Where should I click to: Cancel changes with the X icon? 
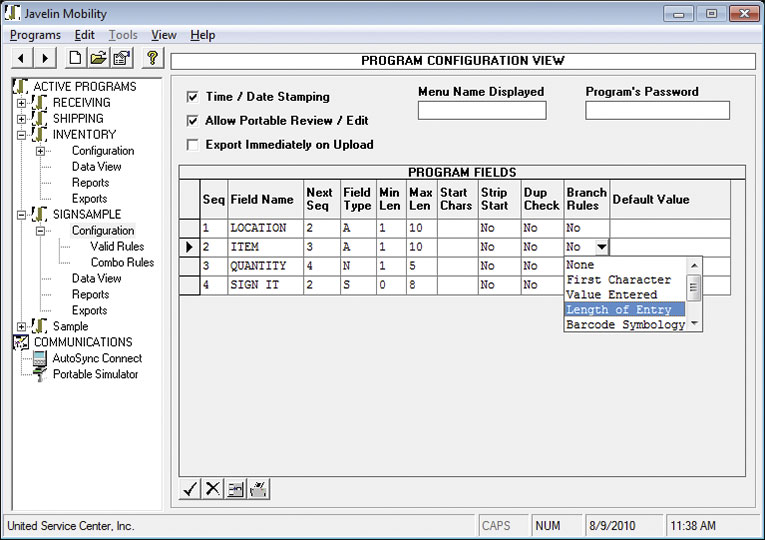pos(213,489)
